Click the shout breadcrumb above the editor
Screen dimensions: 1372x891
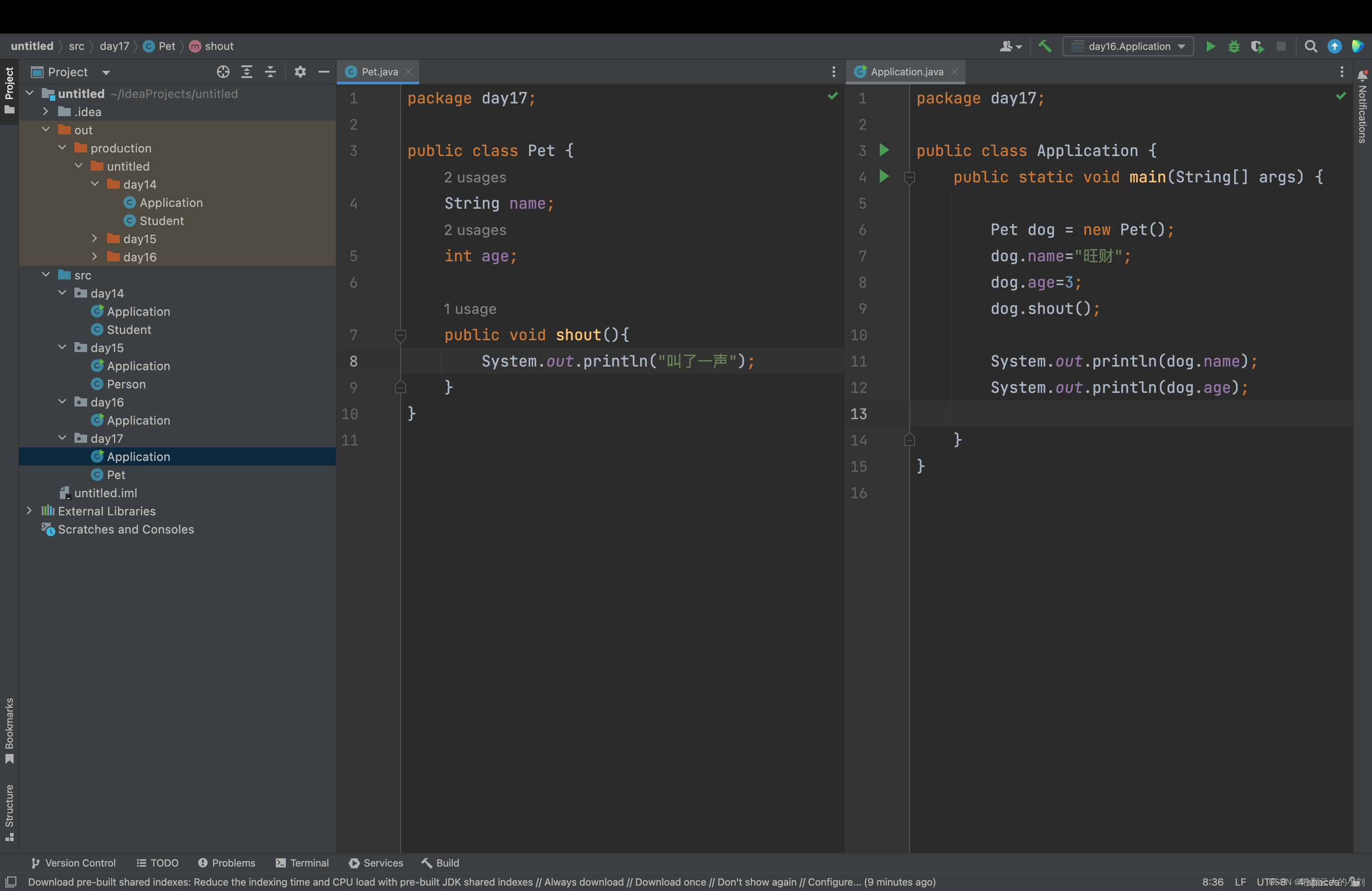point(219,46)
